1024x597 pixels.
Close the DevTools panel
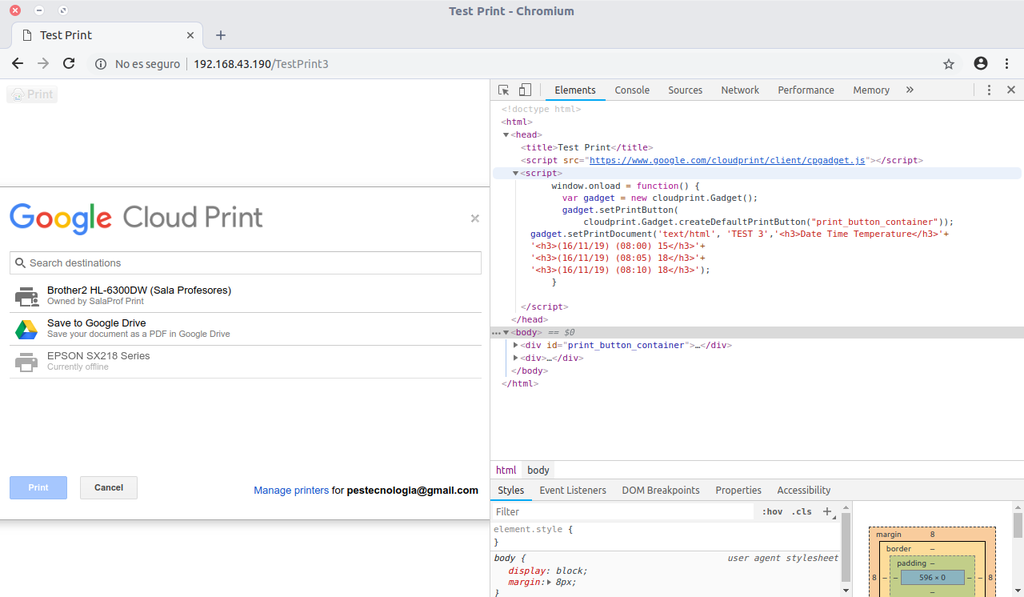click(x=1011, y=90)
